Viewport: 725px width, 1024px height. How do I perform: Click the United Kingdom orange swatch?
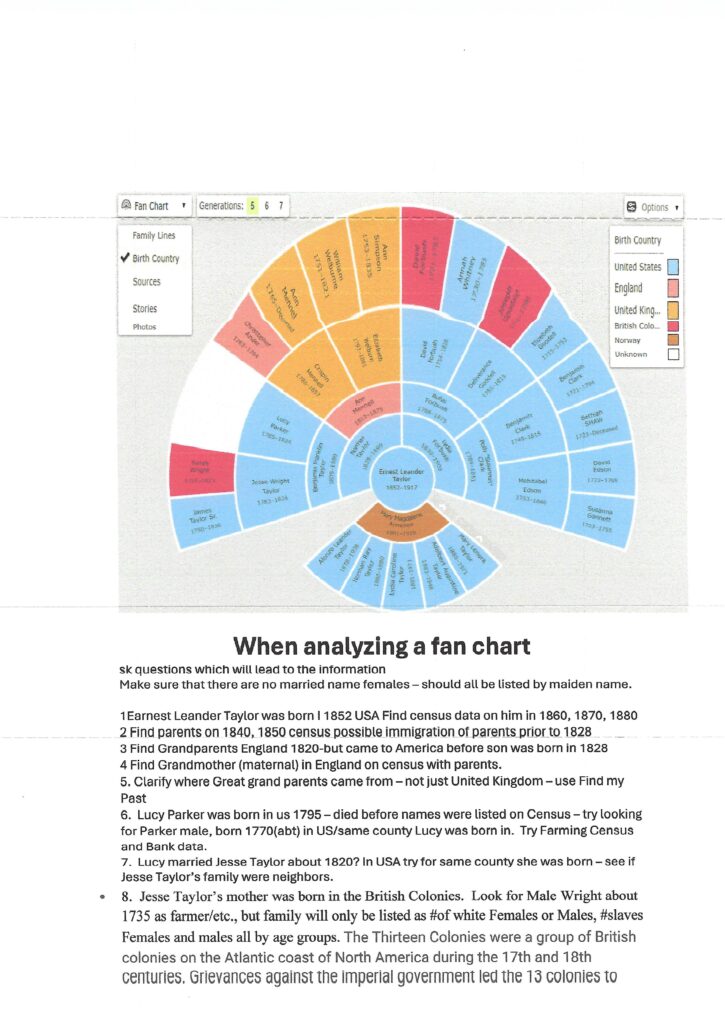[673, 310]
